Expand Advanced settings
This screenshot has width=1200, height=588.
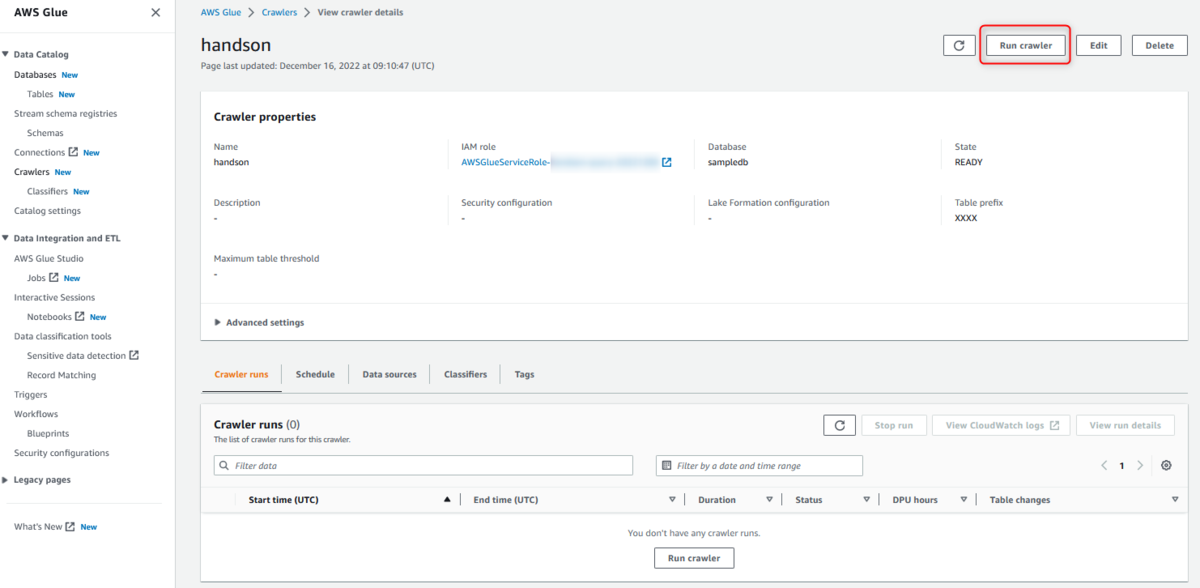coord(259,323)
